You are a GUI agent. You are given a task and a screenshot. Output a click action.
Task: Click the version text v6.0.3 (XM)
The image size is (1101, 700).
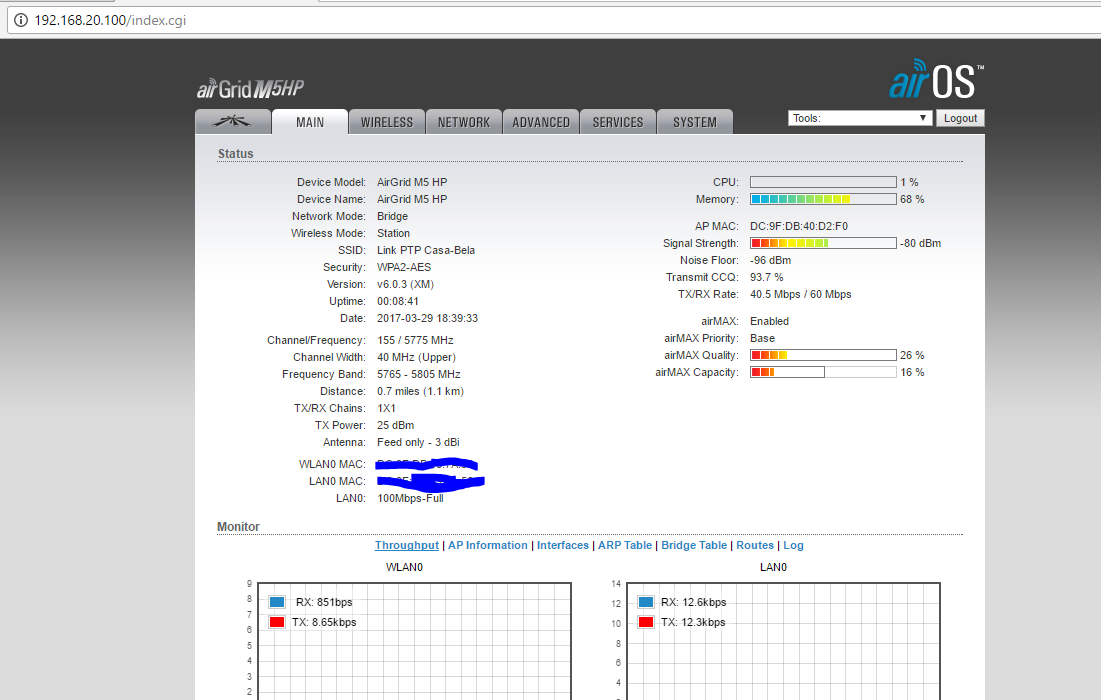click(405, 284)
